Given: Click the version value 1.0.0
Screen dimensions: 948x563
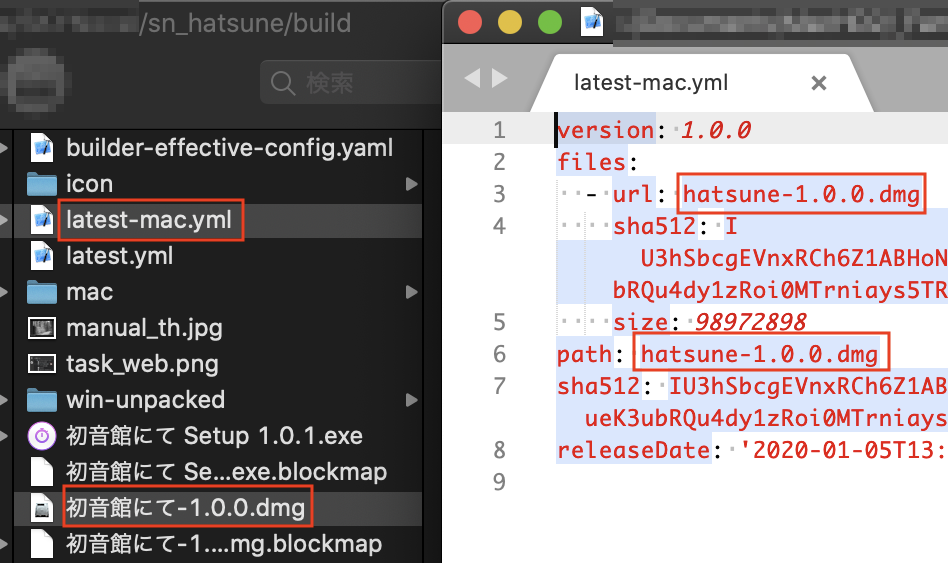Looking at the screenshot, I should (x=716, y=130).
